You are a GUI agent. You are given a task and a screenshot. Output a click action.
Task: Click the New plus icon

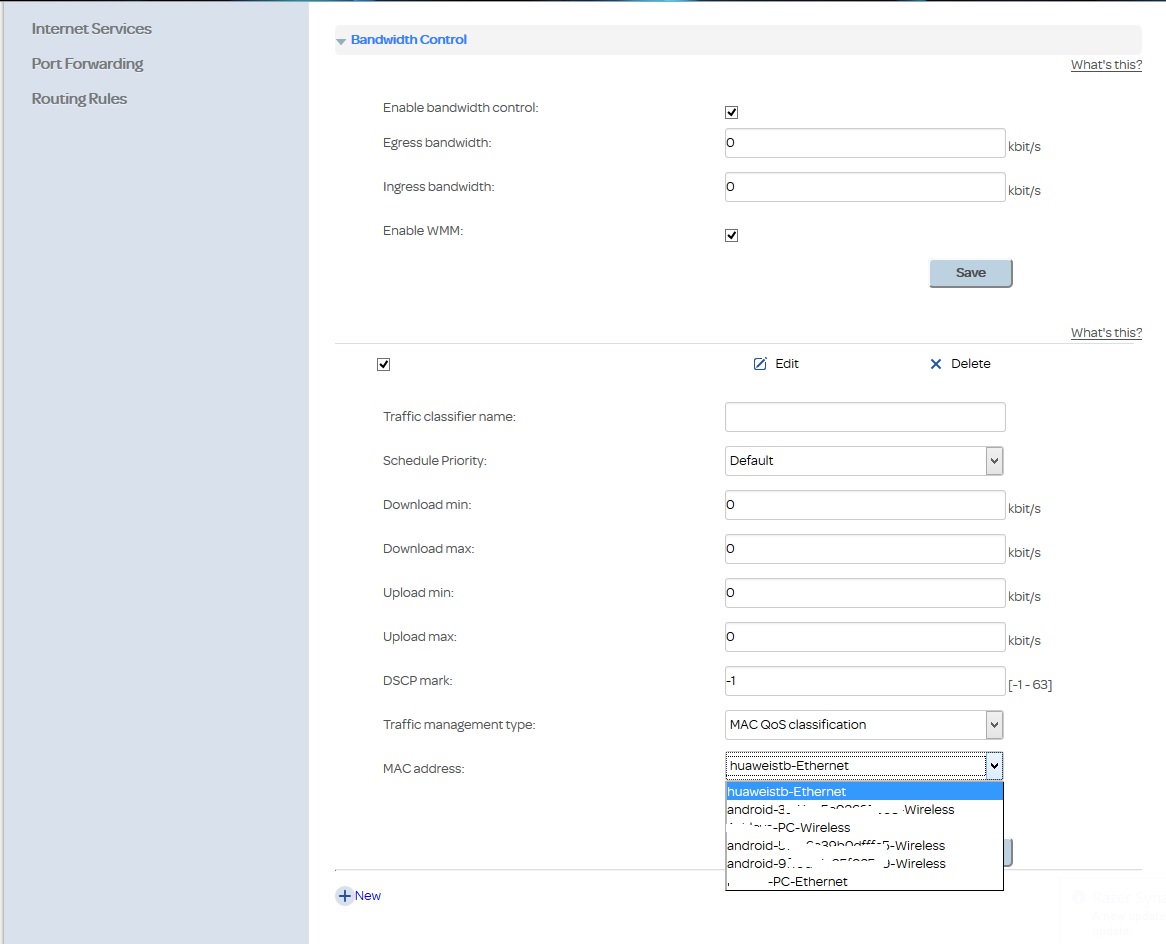click(x=345, y=896)
